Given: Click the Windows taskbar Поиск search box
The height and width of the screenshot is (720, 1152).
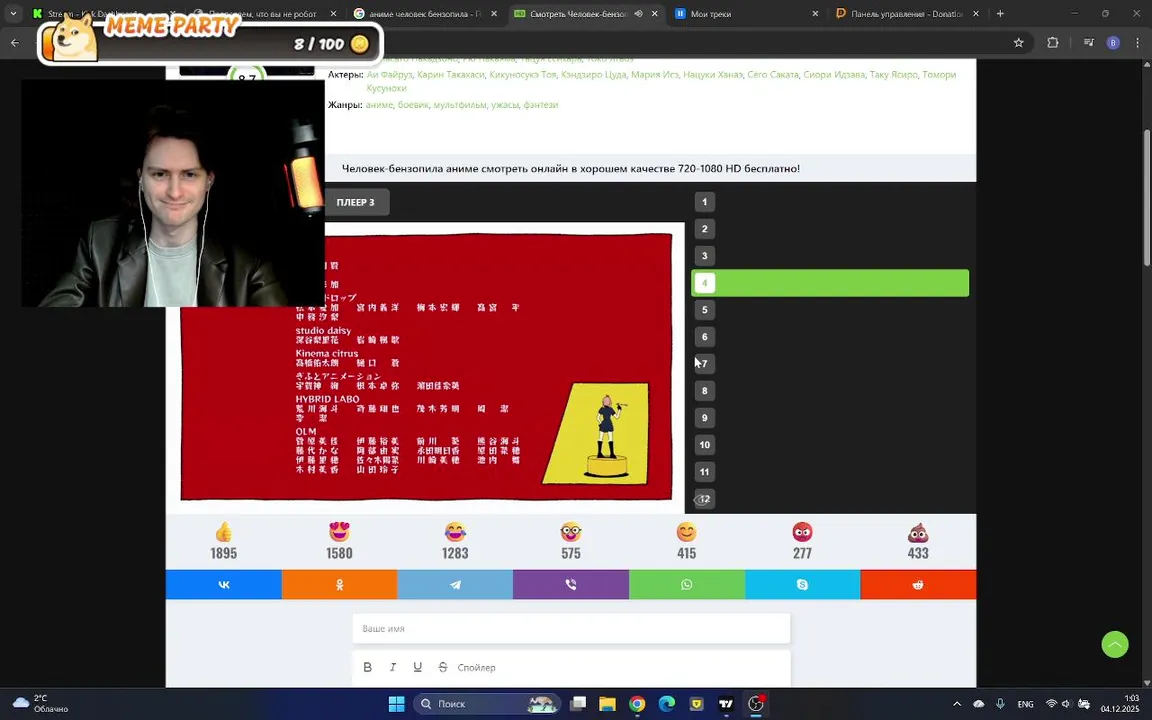Looking at the screenshot, I should [485, 704].
